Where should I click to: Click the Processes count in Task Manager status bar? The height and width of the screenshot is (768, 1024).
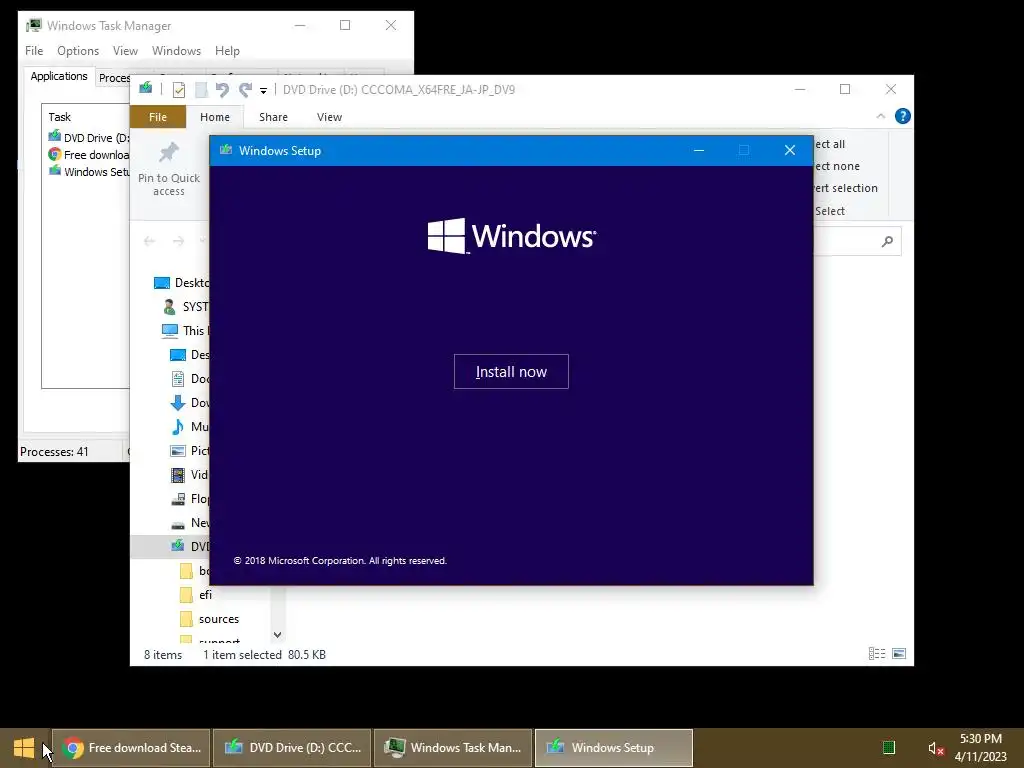point(54,452)
